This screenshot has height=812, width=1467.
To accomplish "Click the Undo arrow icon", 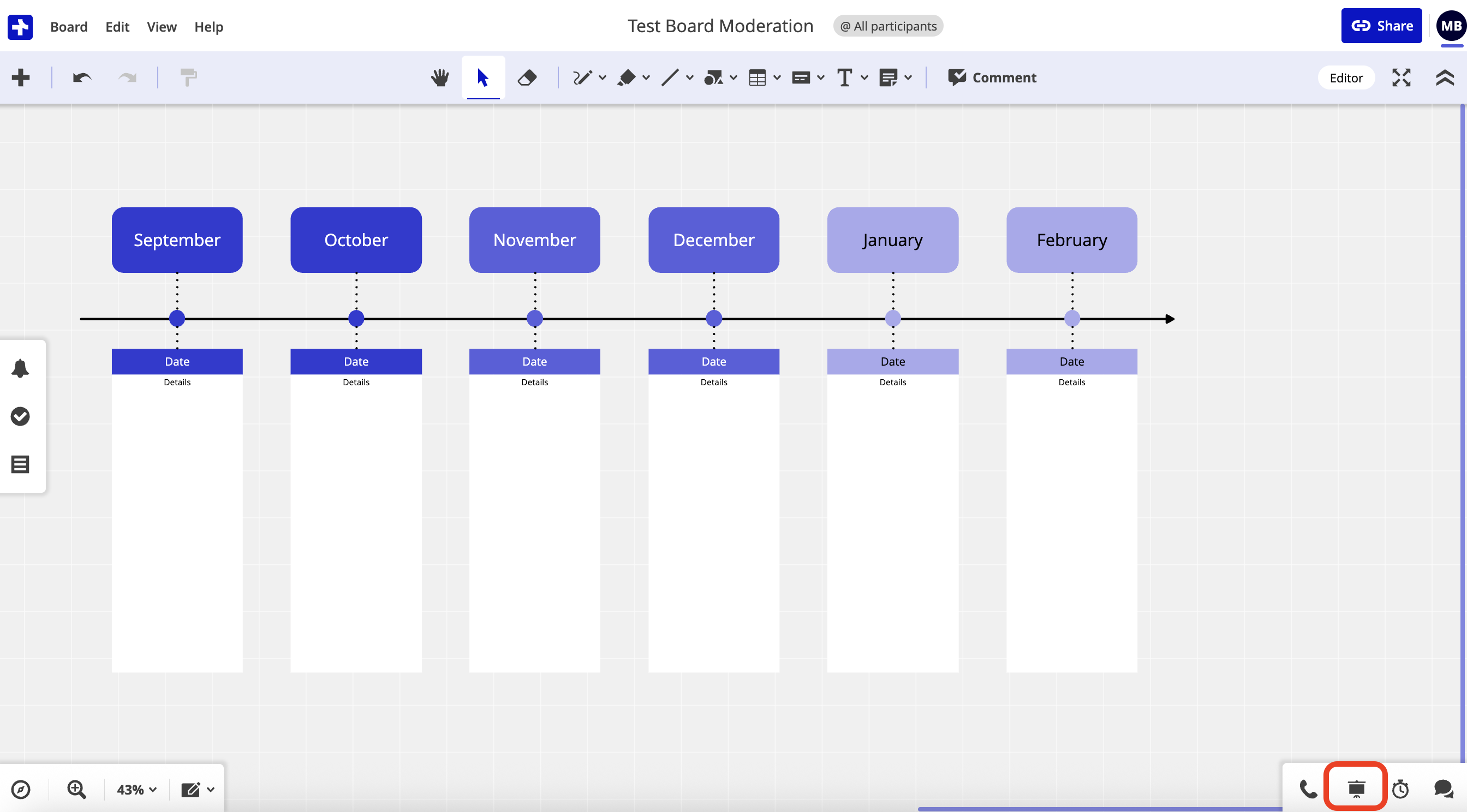I will (82, 77).
